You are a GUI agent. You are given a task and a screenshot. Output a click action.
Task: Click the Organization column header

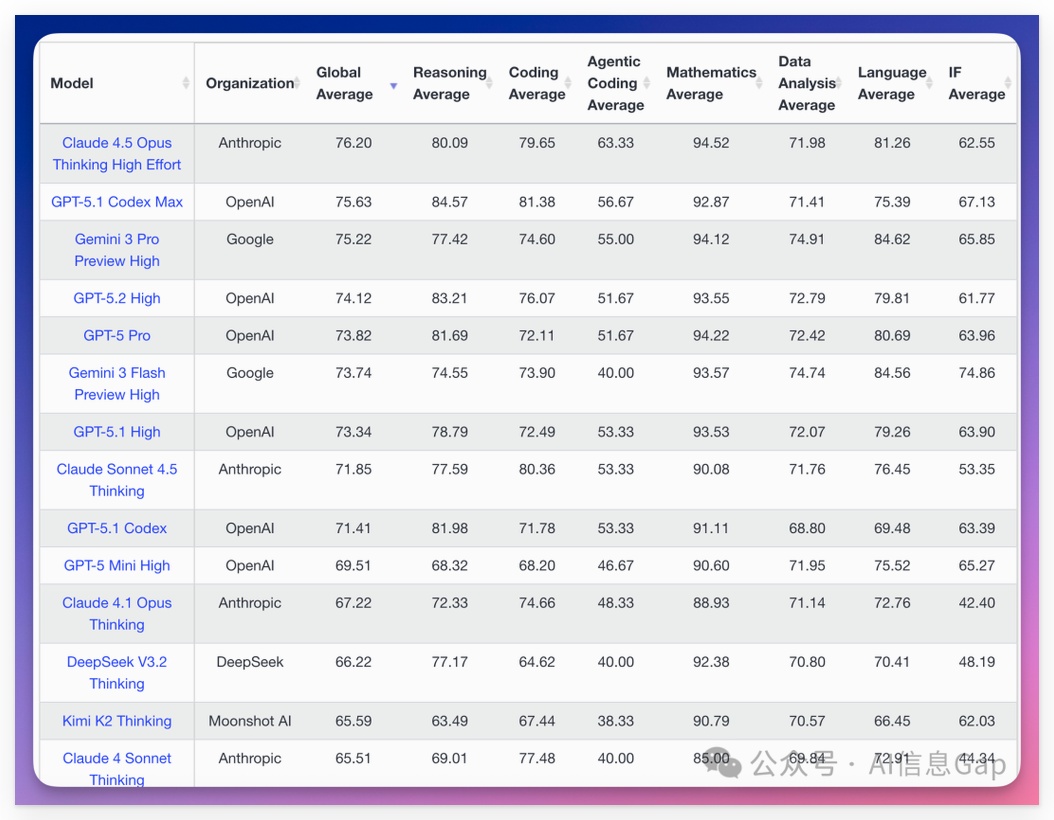pos(249,83)
